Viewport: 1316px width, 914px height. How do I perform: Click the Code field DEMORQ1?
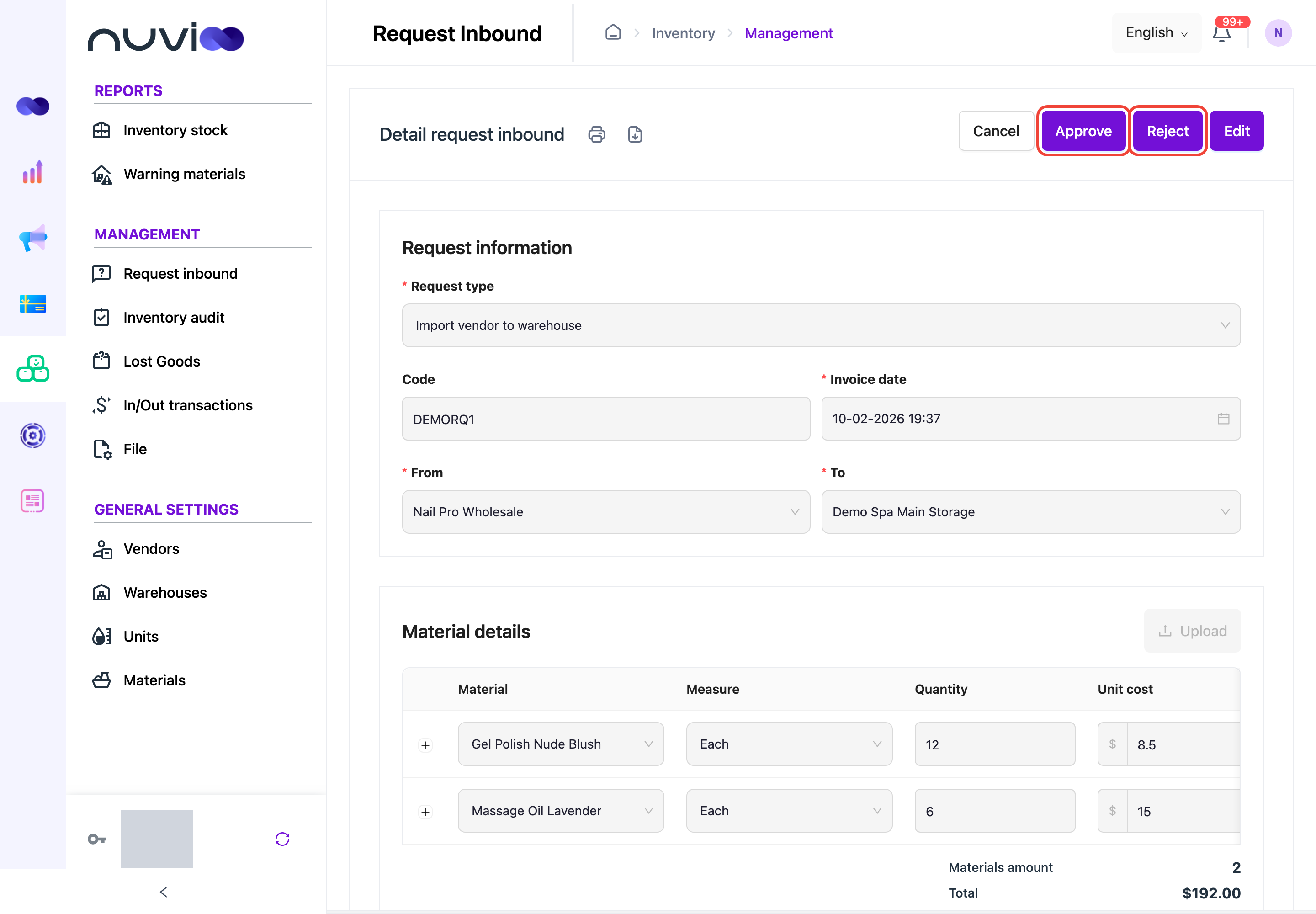(606, 419)
